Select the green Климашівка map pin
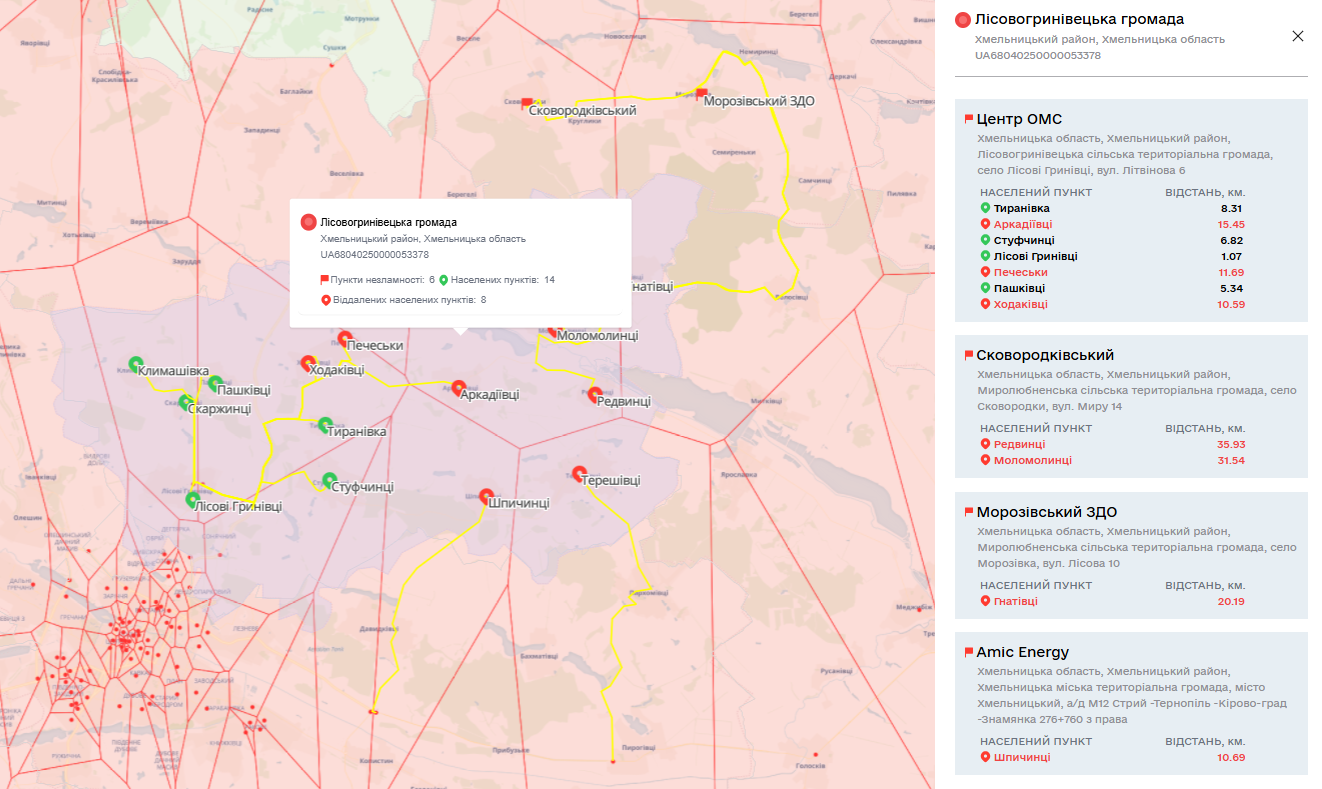 (x=136, y=365)
